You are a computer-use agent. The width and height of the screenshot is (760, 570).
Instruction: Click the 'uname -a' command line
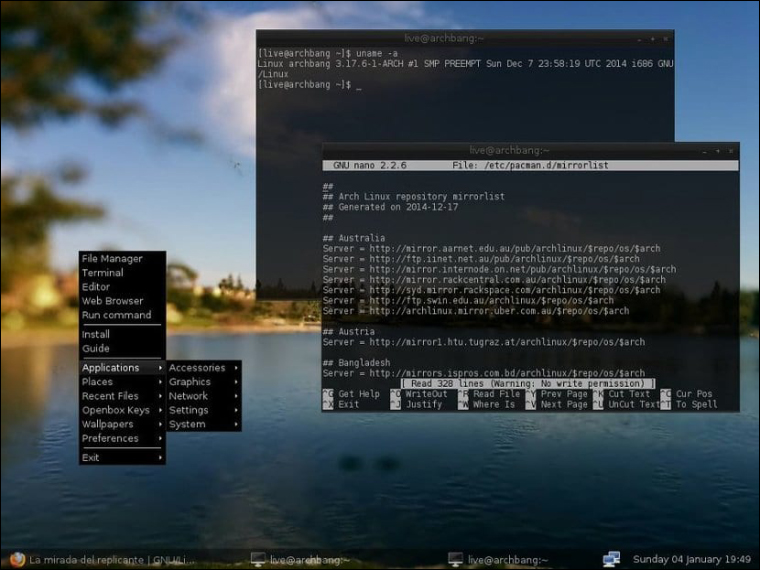point(328,53)
